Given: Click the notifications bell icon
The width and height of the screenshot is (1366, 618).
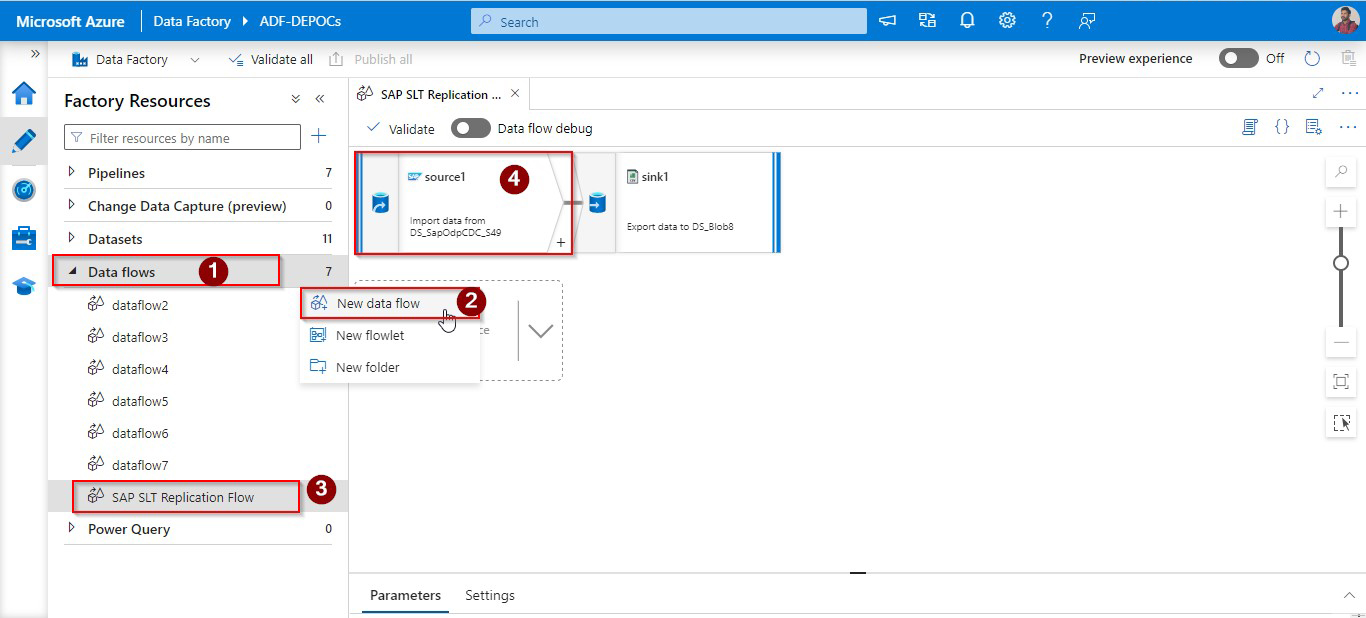Looking at the screenshot, I should tap(967, 21).
